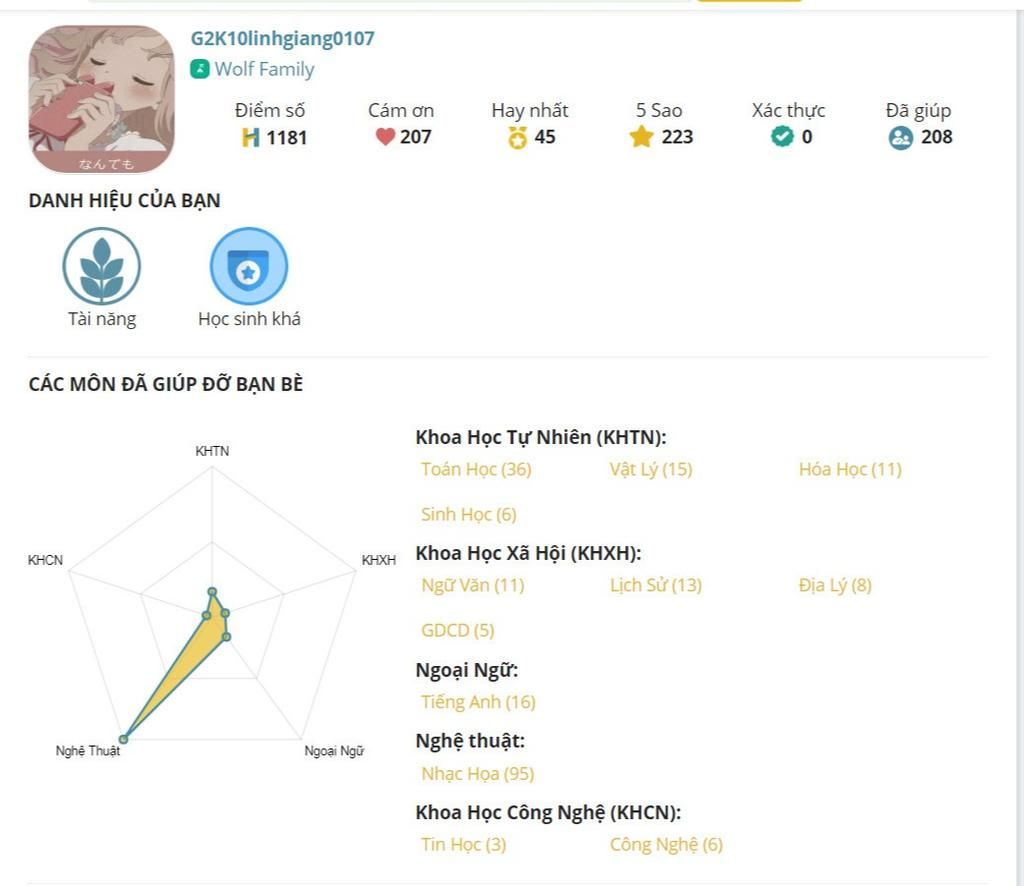Image resolution: width=1024 pixels, height=886 pixels.
Task: Click the gold star 5 Sao icon
Action: pos(641,136)
